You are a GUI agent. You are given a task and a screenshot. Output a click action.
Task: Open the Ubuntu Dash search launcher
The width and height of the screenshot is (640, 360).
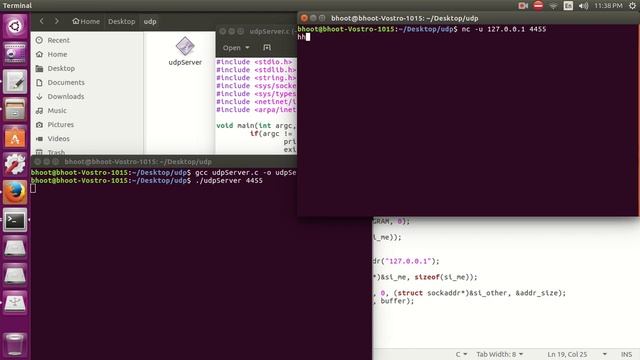click(x=15, y=27)
